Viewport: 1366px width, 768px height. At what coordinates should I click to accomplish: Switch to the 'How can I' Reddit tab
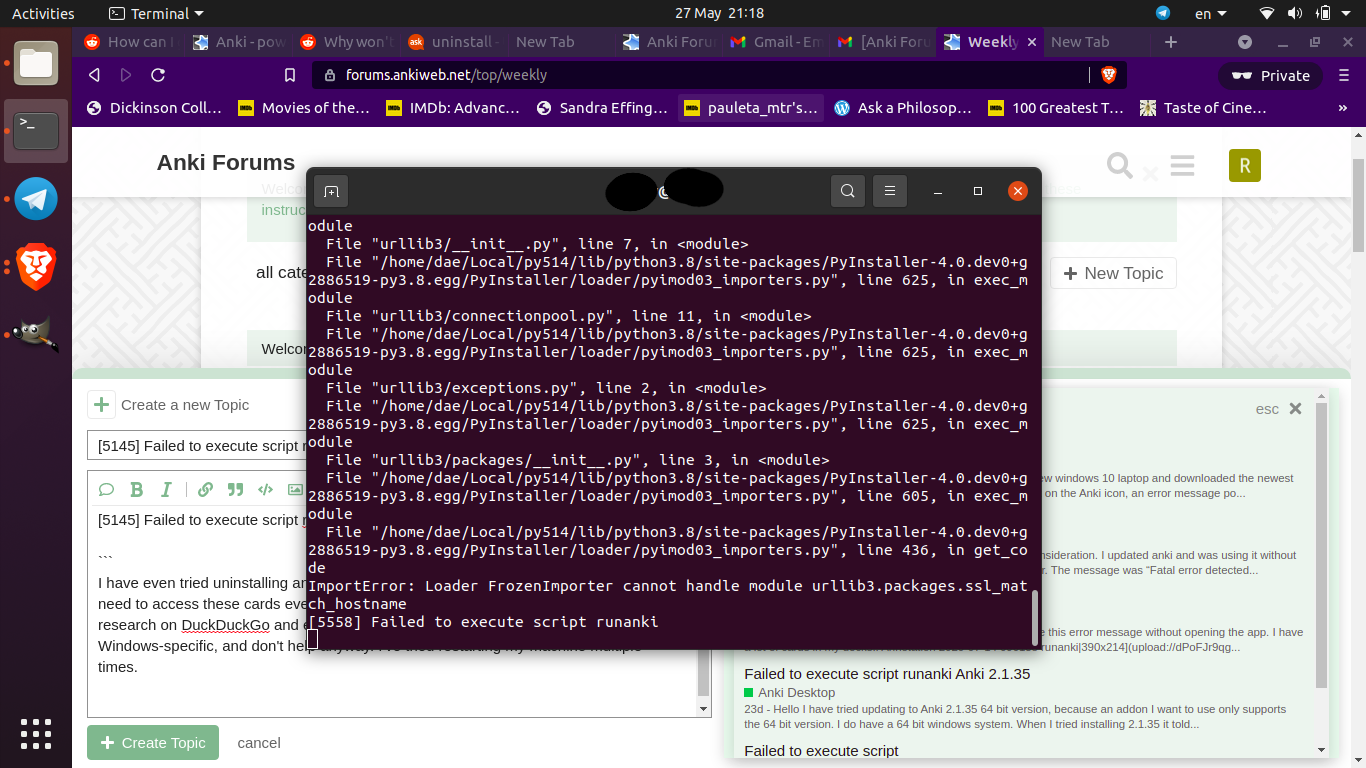point(128,42)
